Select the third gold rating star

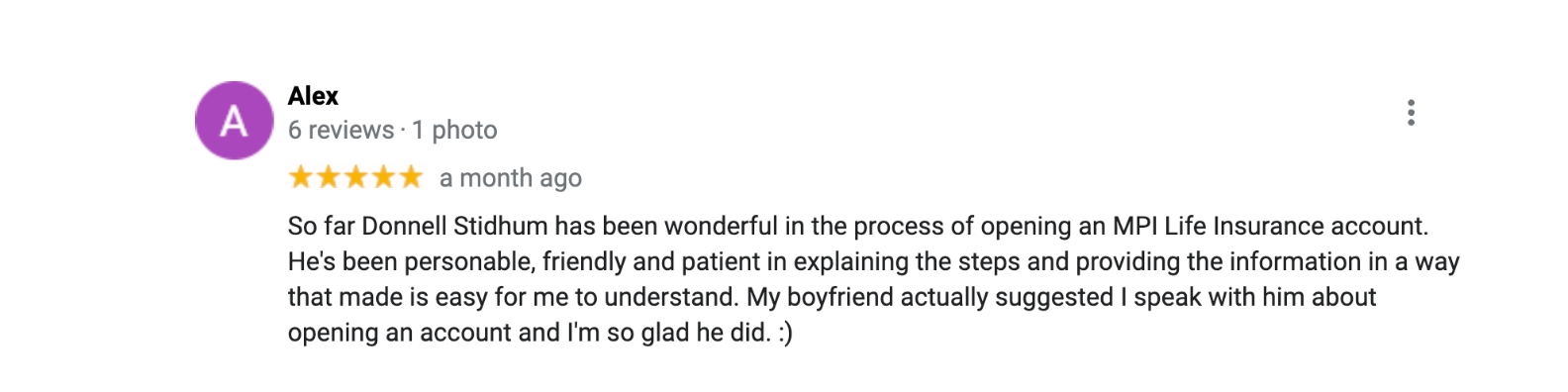point(355,177)
